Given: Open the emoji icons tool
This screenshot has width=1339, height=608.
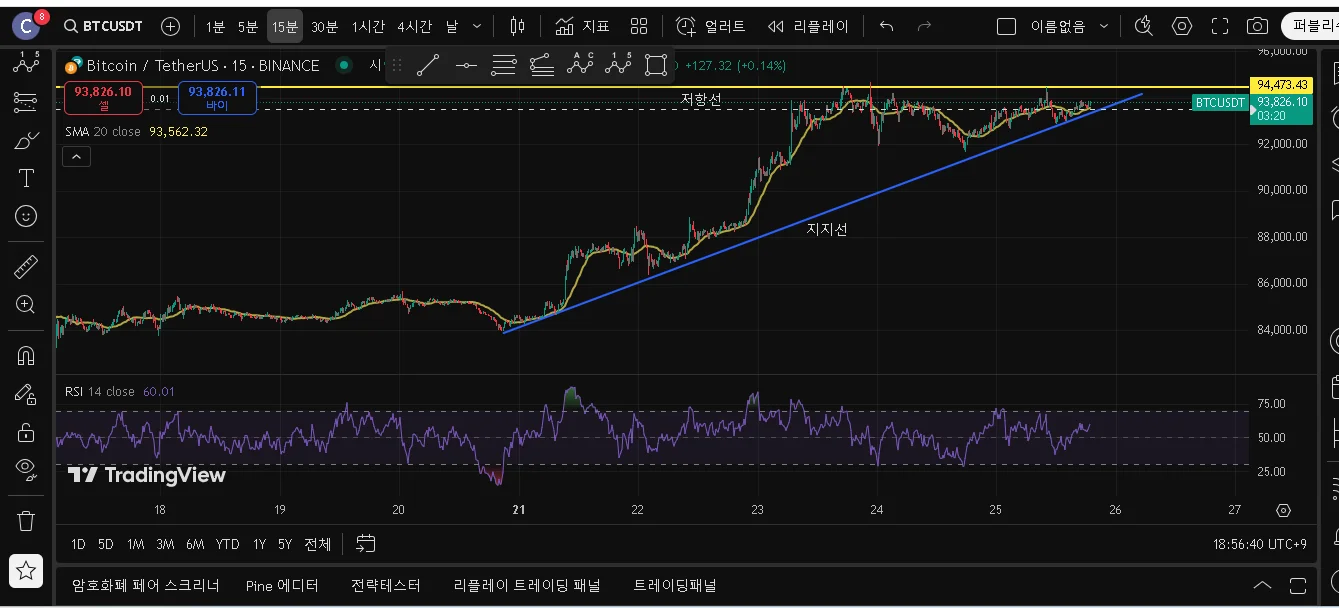Looking at the screenshot, I should click(26, 216).
